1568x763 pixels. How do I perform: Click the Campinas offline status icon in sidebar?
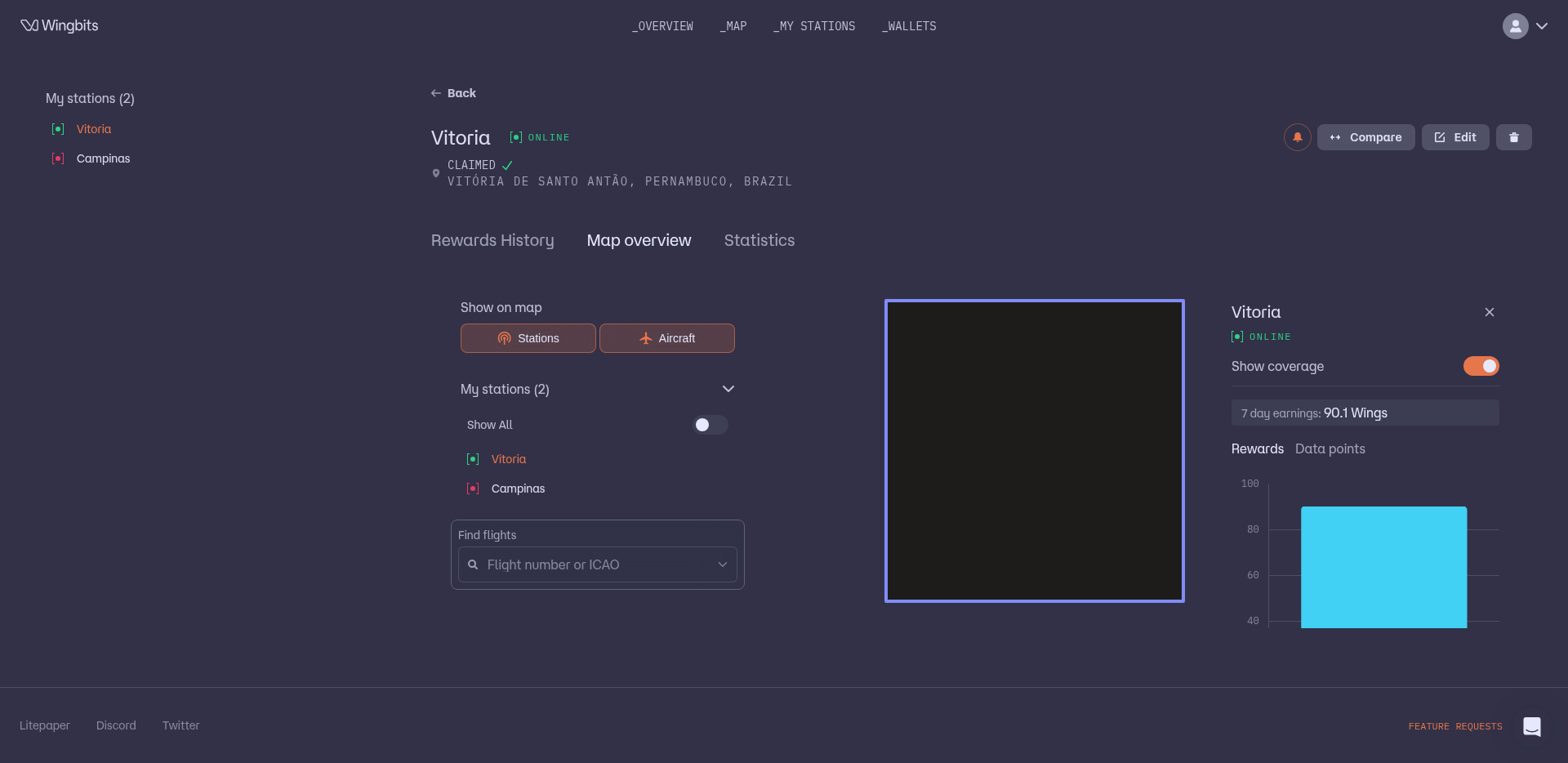(58, 158)
